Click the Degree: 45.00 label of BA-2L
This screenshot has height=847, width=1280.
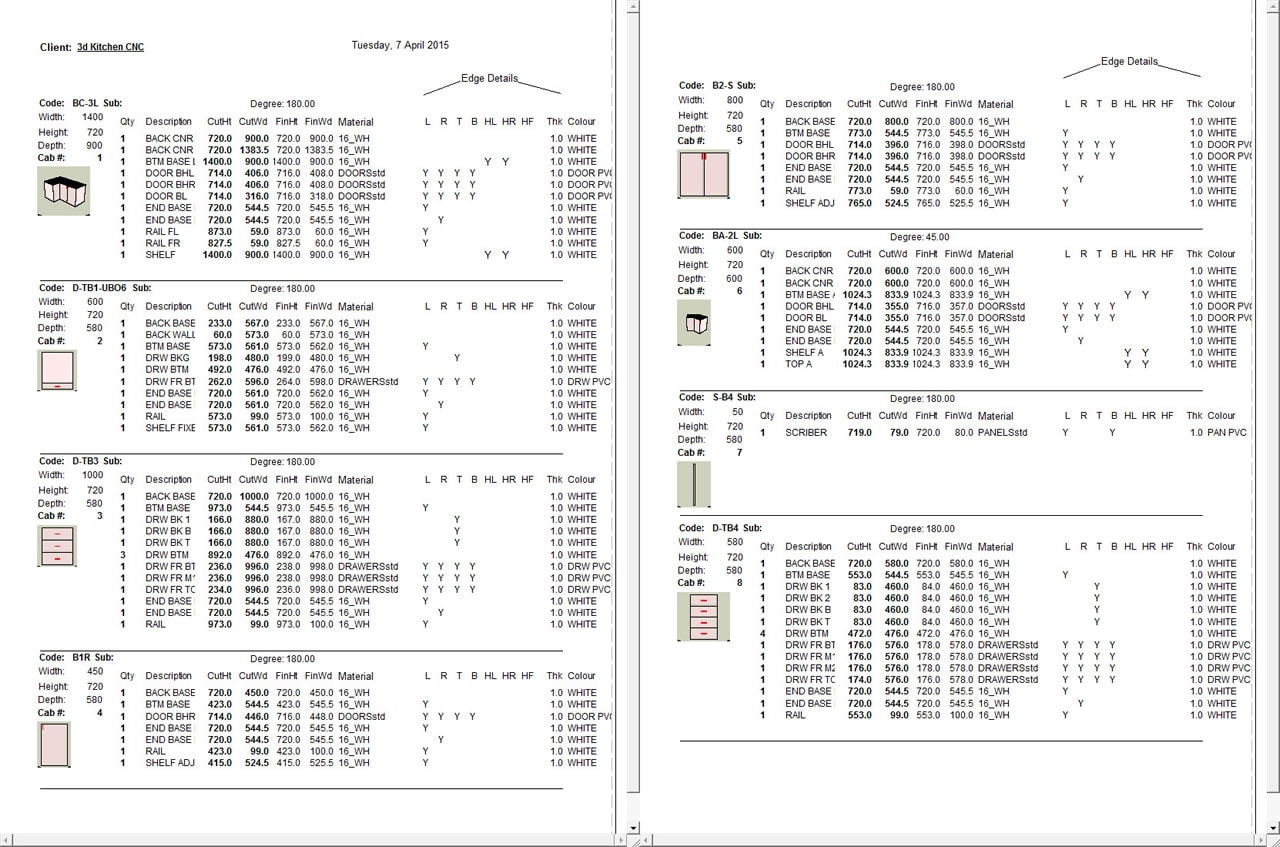pyautogui.click(x=919, y=237)
